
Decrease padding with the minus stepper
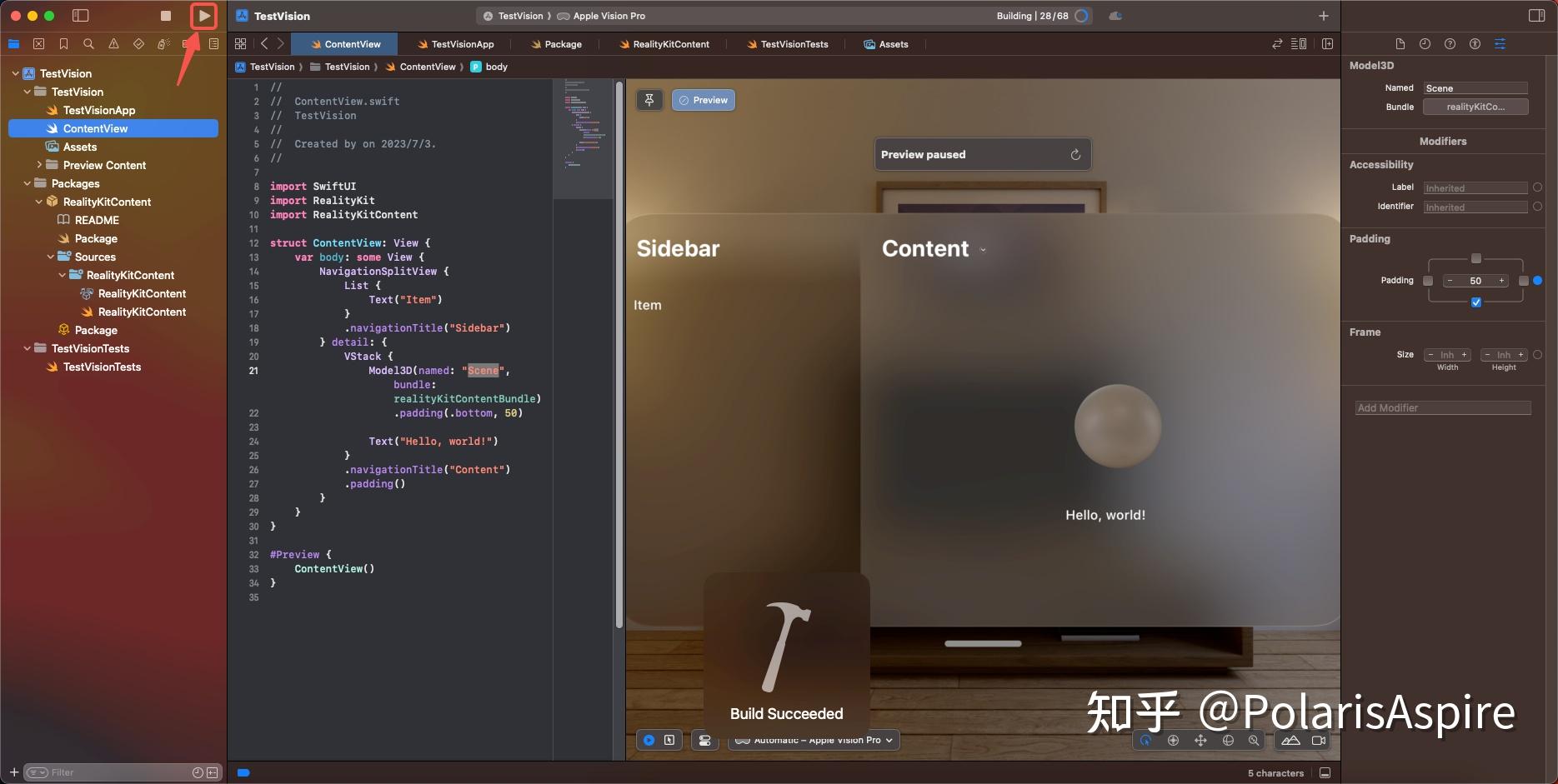[x=1450, y=281]
